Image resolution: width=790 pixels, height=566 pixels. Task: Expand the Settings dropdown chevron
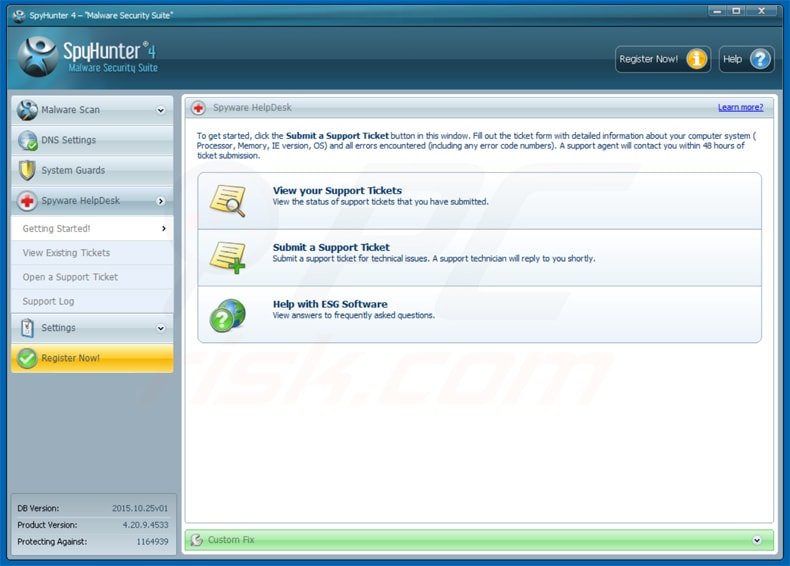161,328
